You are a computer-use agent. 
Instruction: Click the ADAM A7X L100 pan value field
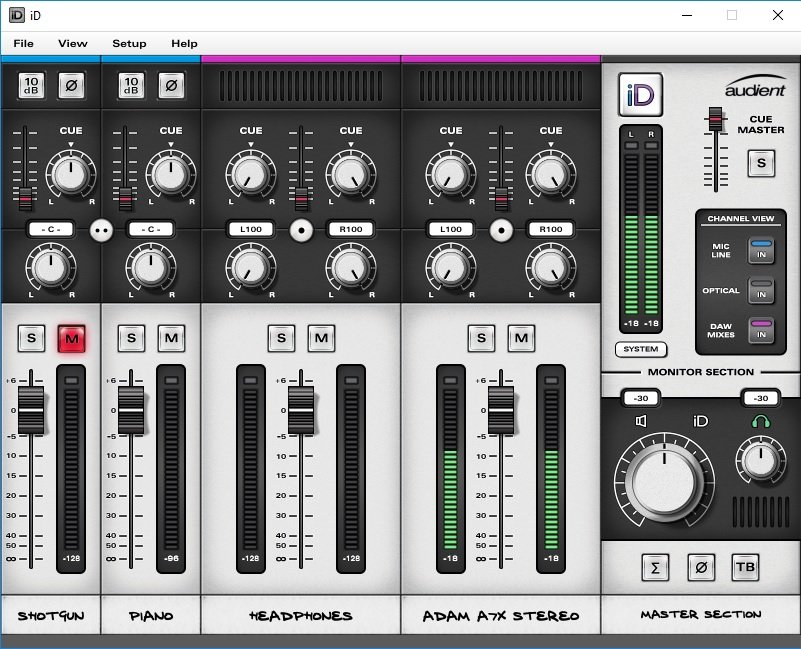click(451, 229)
